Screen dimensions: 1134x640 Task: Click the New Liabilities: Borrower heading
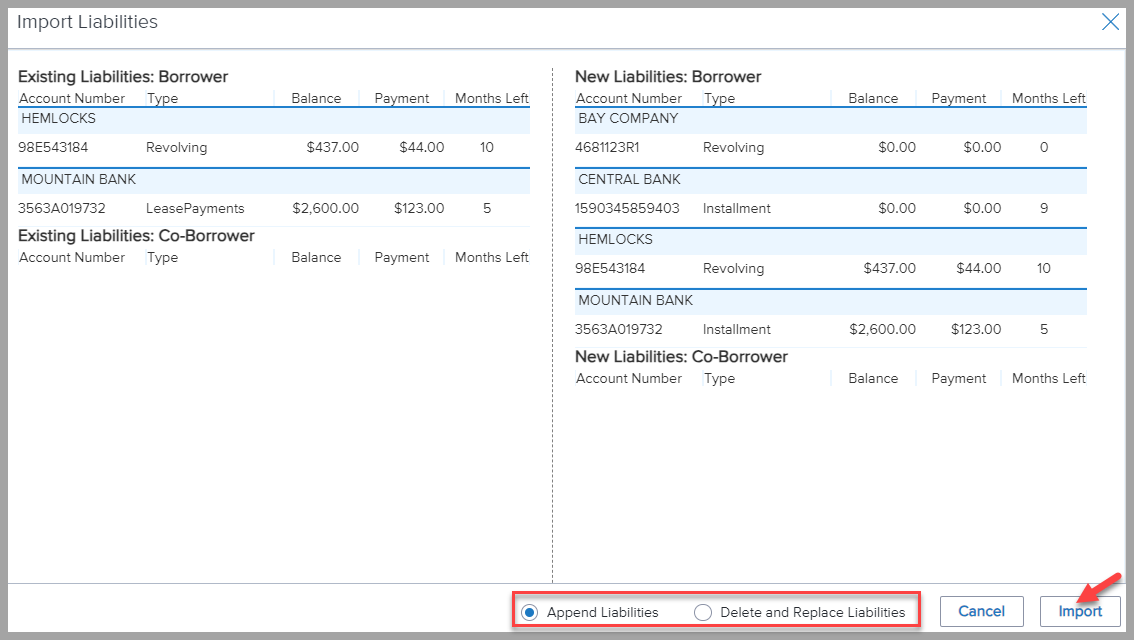[668, 77]
